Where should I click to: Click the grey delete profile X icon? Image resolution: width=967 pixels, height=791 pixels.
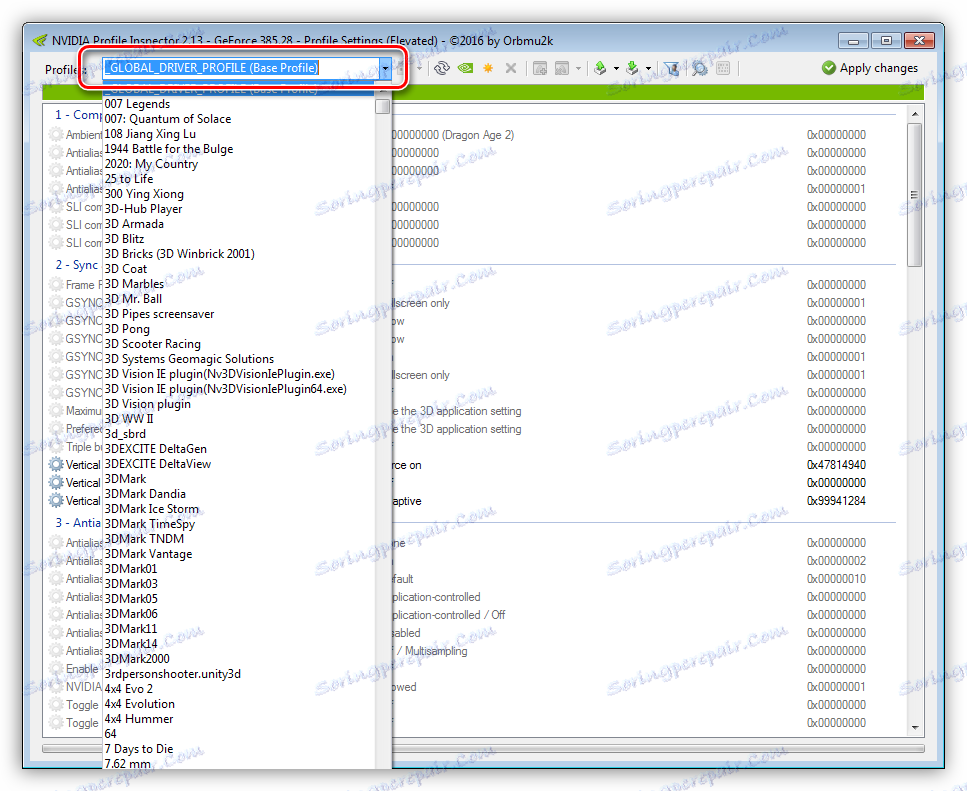coord(511,68)
